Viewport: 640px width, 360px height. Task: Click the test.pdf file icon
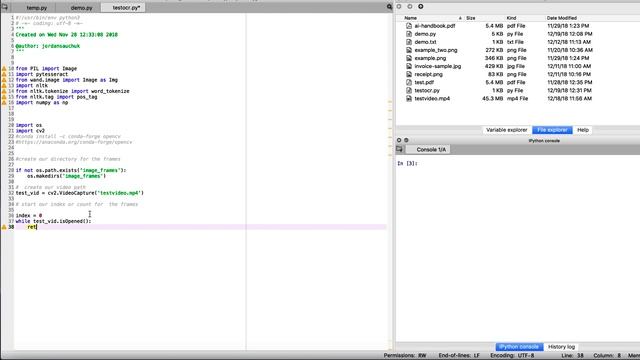pos(409,82)
